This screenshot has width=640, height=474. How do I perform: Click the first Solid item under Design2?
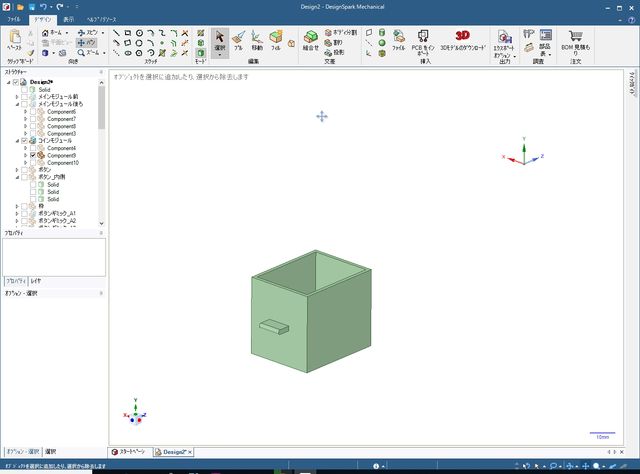click(x=44, y=89)
